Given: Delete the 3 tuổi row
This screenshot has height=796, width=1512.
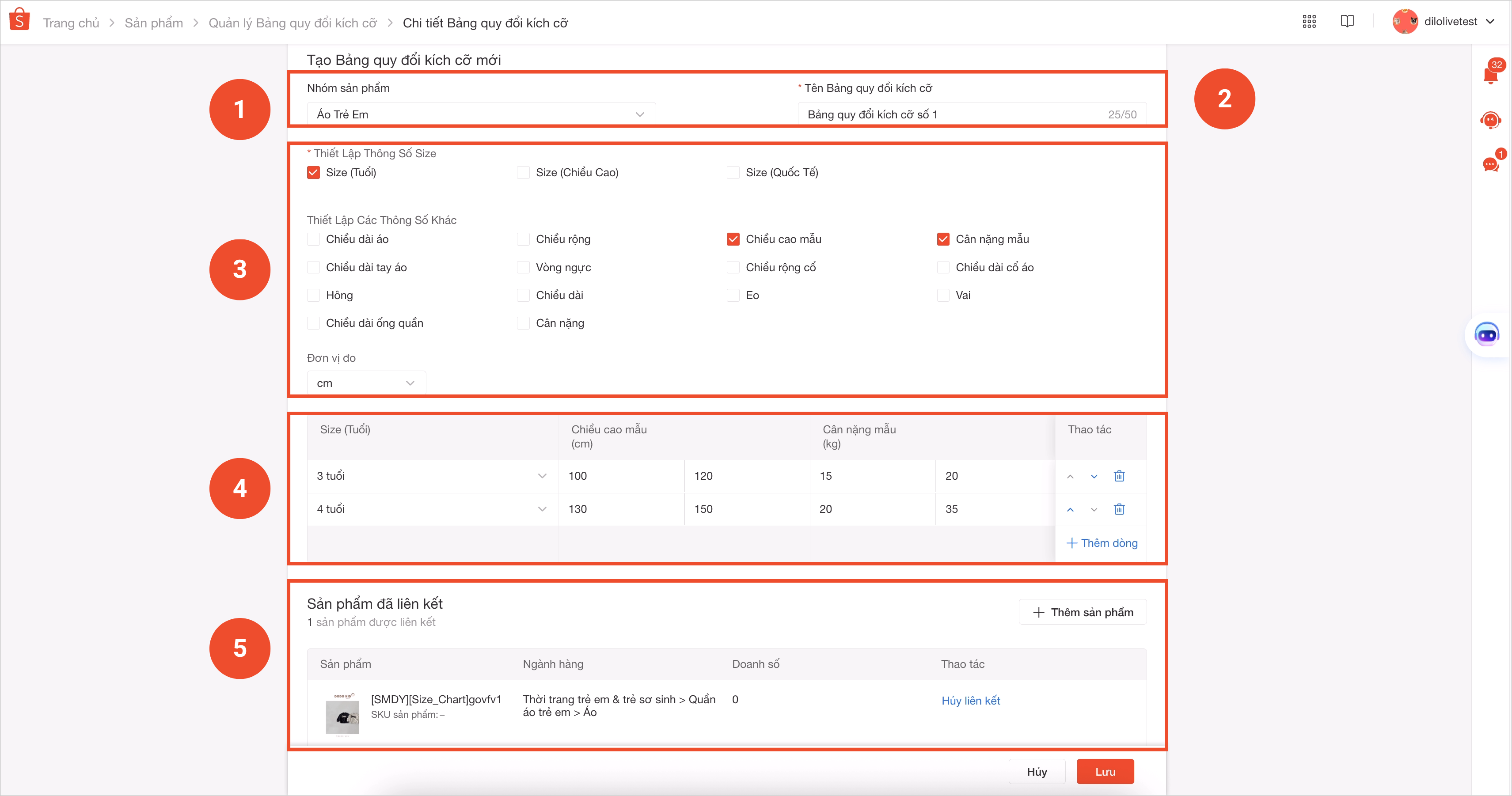Looking at the screenshot, I should [1119, 476].
